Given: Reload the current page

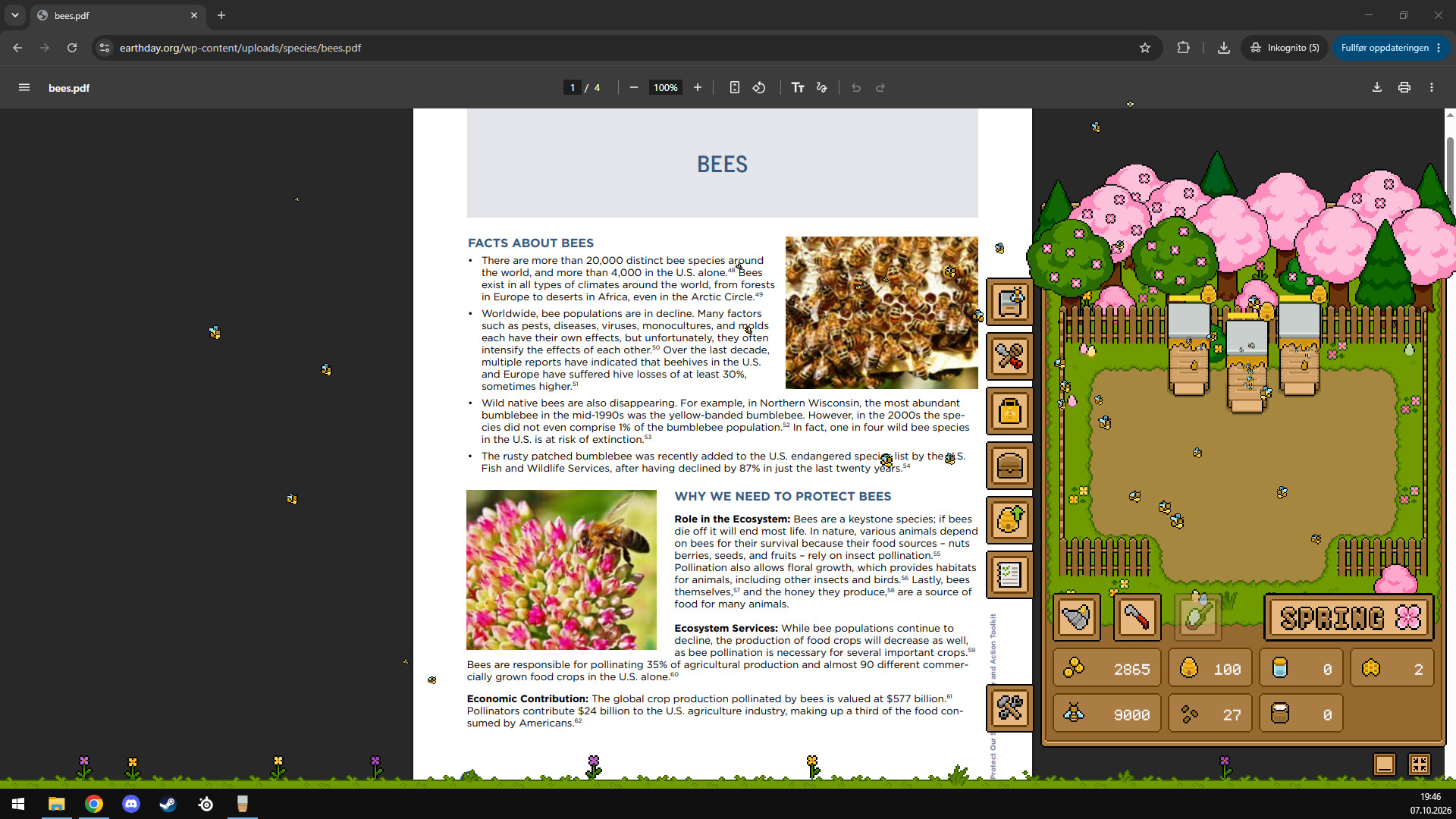Looking at the screenshot, I should tap(72, 48).
